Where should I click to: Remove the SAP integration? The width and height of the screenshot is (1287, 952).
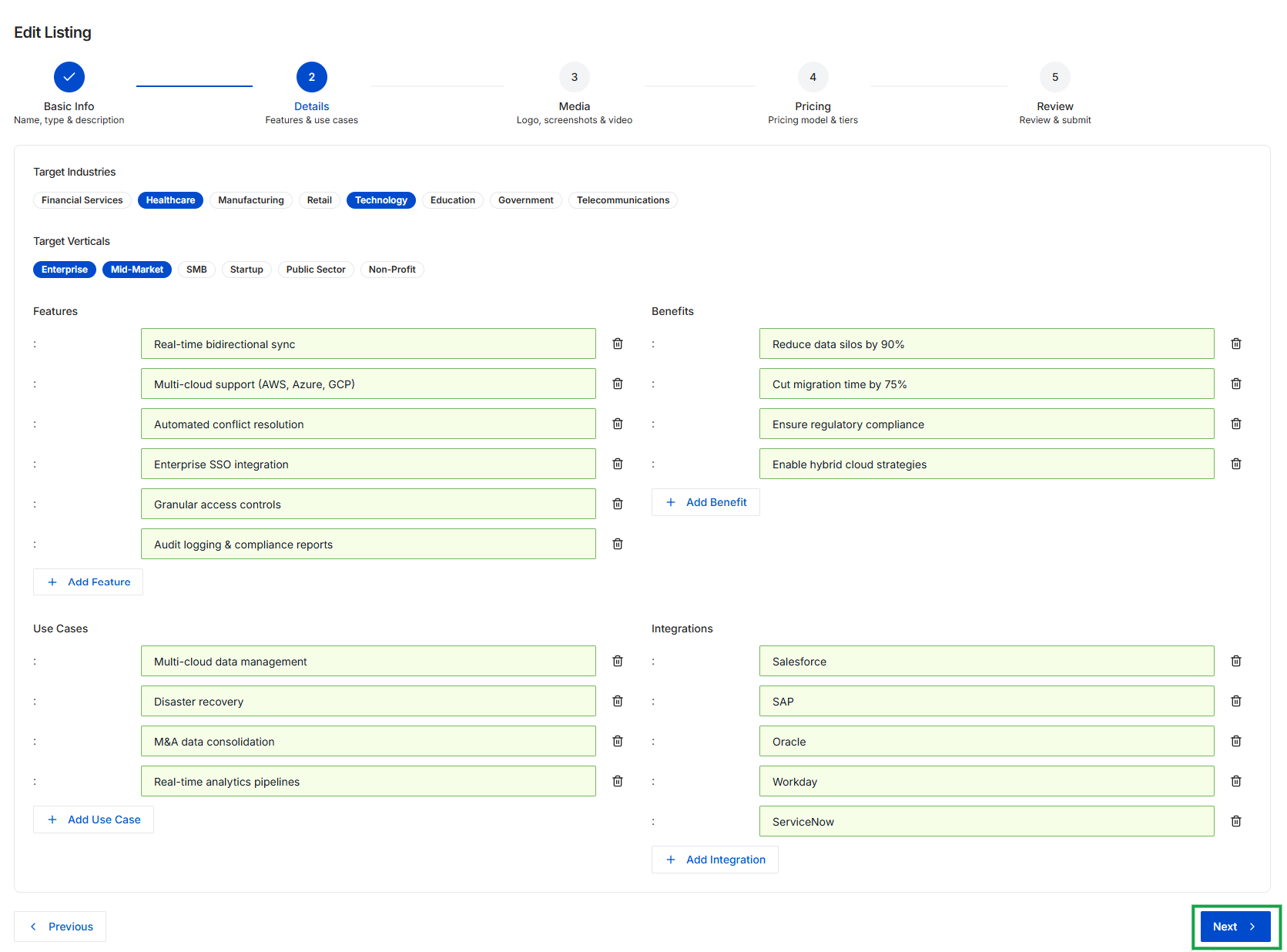pos(1236,701)
